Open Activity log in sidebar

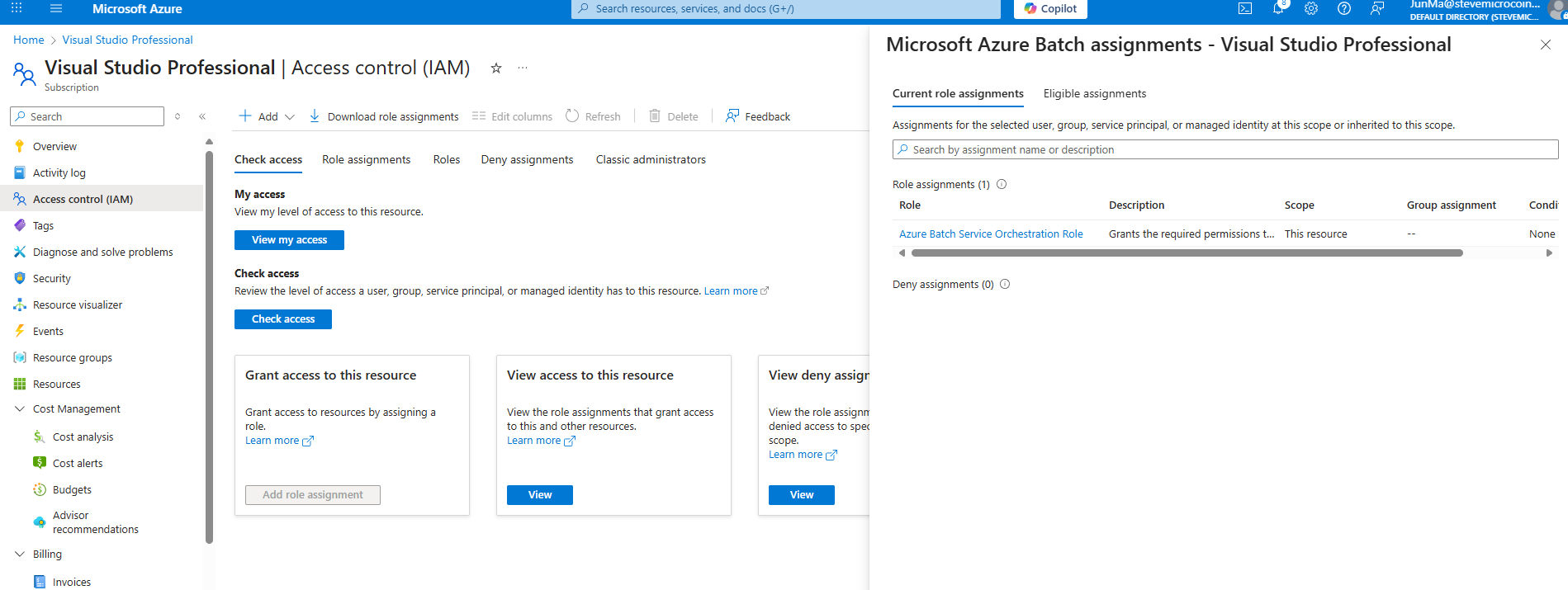coord(59,172)
